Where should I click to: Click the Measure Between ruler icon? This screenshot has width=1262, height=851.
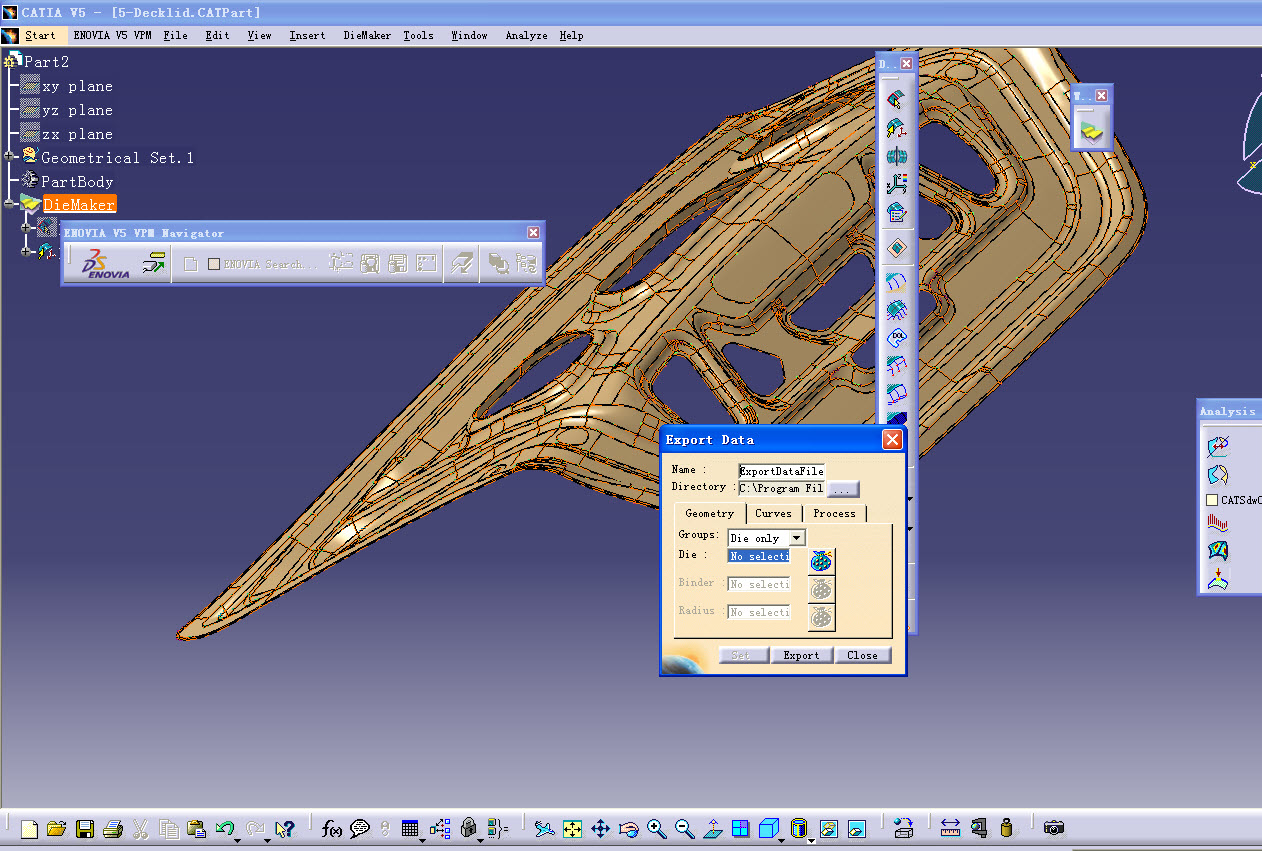coord(950,828)
